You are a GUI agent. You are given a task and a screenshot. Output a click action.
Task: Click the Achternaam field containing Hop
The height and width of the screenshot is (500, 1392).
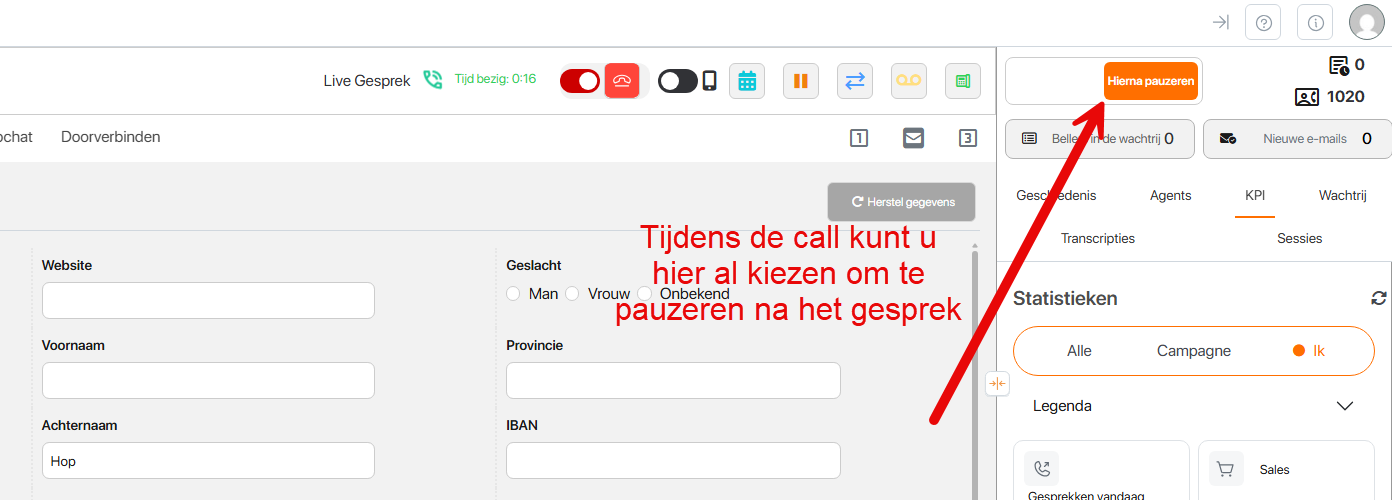[208, 461]
